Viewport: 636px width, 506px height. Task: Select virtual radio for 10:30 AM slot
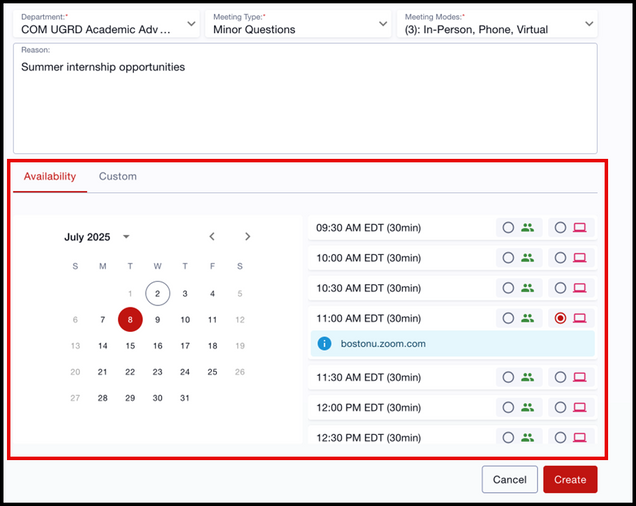pyautogui.click(x=561, y=288)
